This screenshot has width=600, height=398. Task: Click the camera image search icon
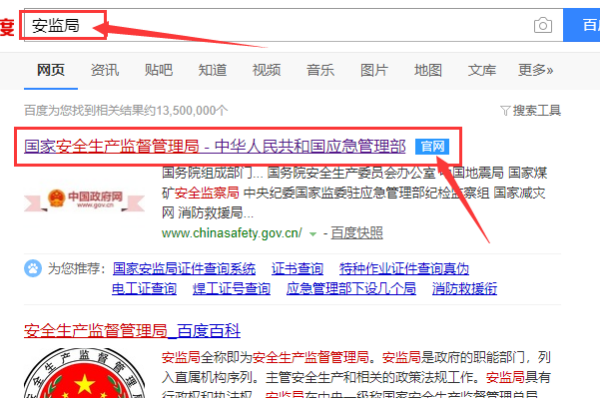tap(543, 26)
